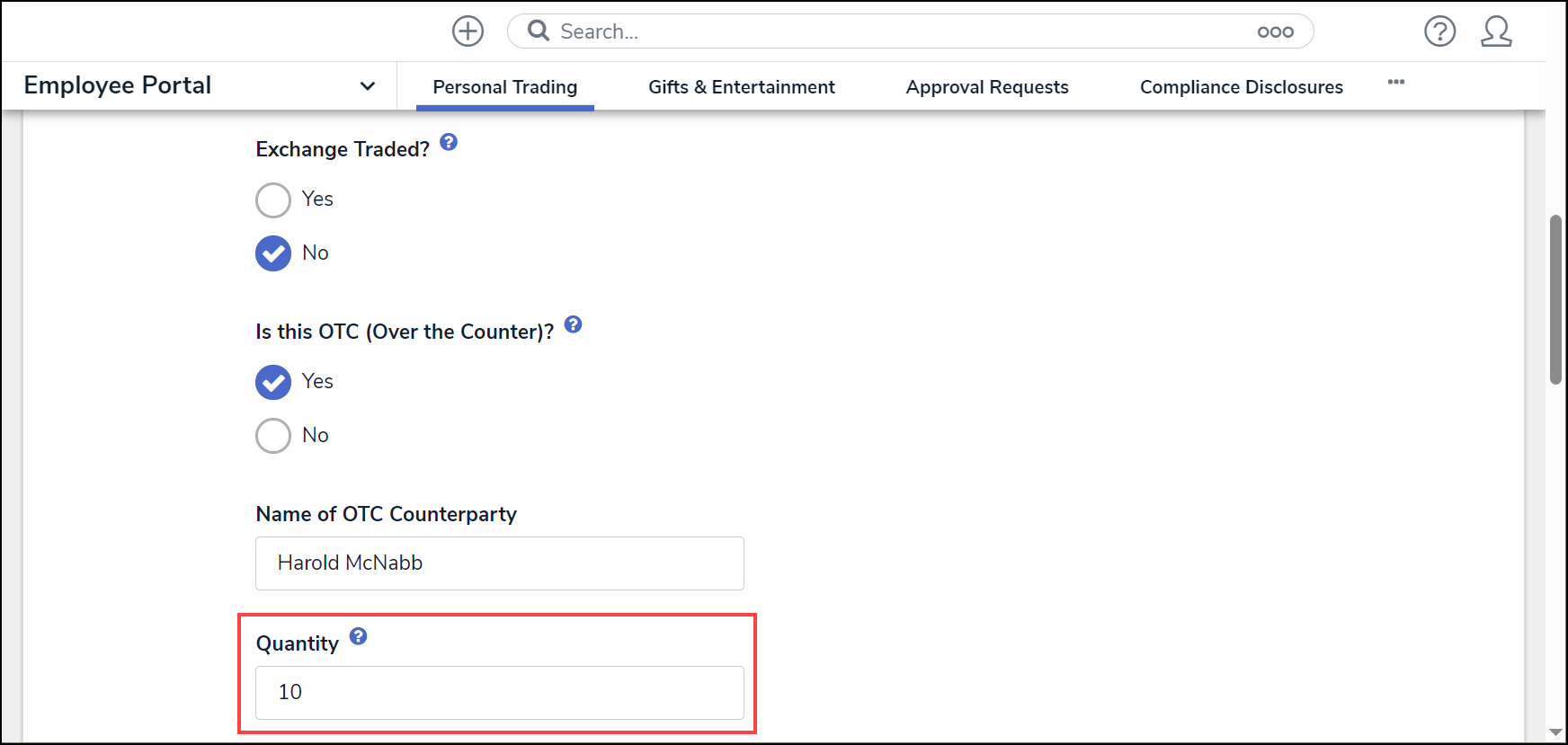Show help tooltip for Exchange Traded
The width and height of the screenshot is (1568, 745).
tap(449, 142)
